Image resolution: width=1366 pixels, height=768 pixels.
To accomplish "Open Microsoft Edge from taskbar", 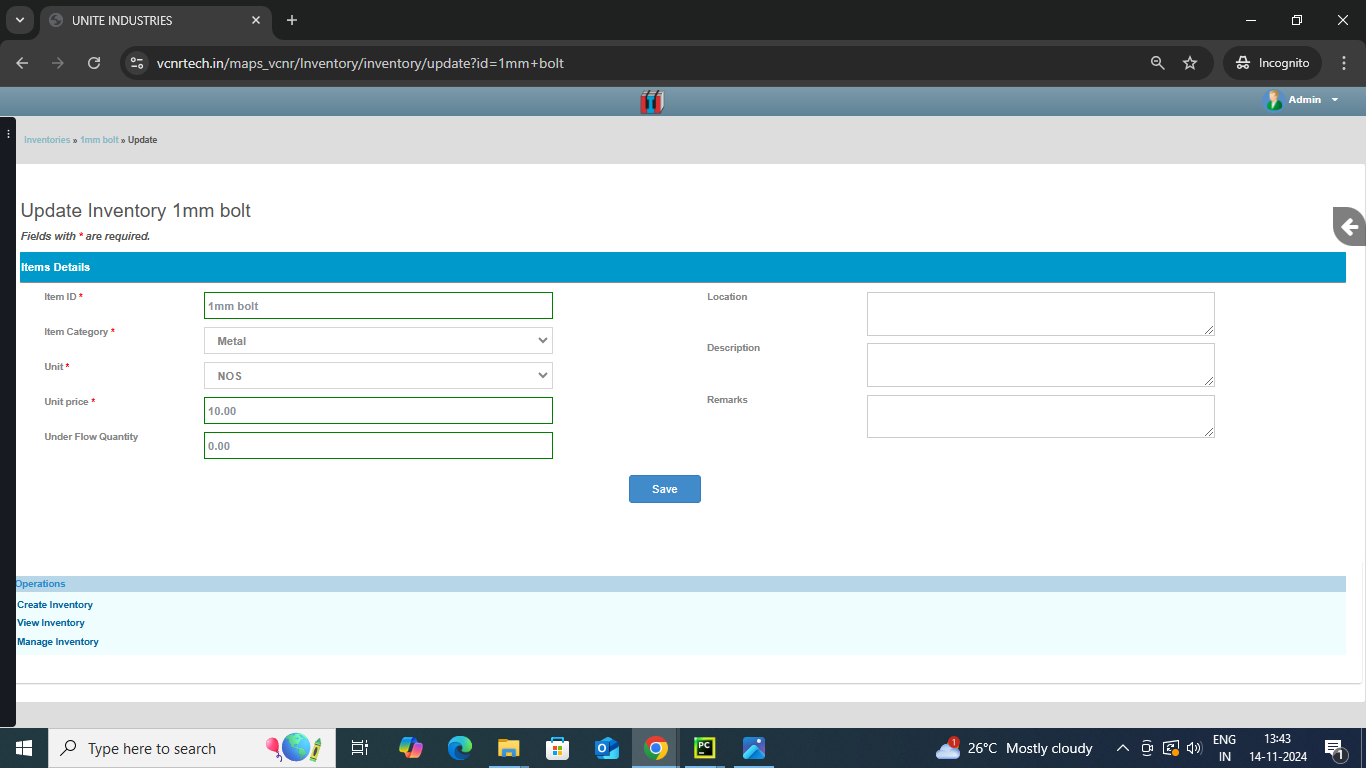I will (x=459, y=748).
